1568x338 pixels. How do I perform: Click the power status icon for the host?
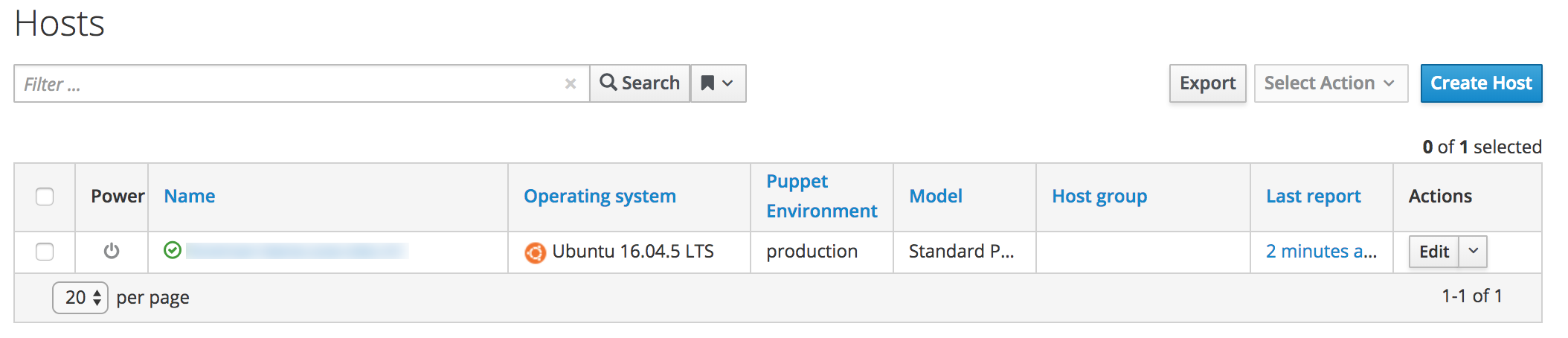click(x=112, y=251)
